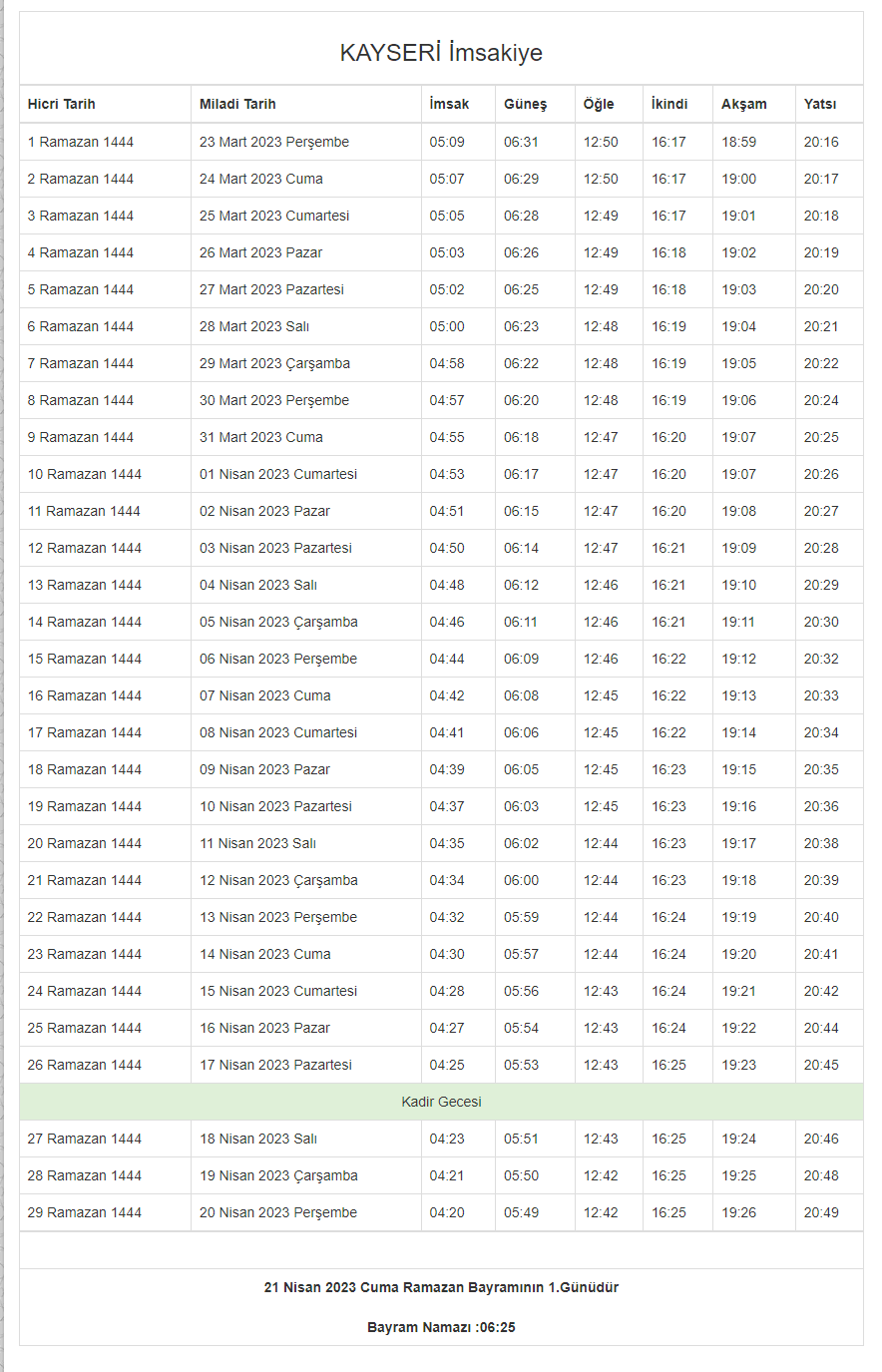The image size is (882, 1372).
Task: Click İmsak time 04:20 in the last row
Action: (447, 1212)
